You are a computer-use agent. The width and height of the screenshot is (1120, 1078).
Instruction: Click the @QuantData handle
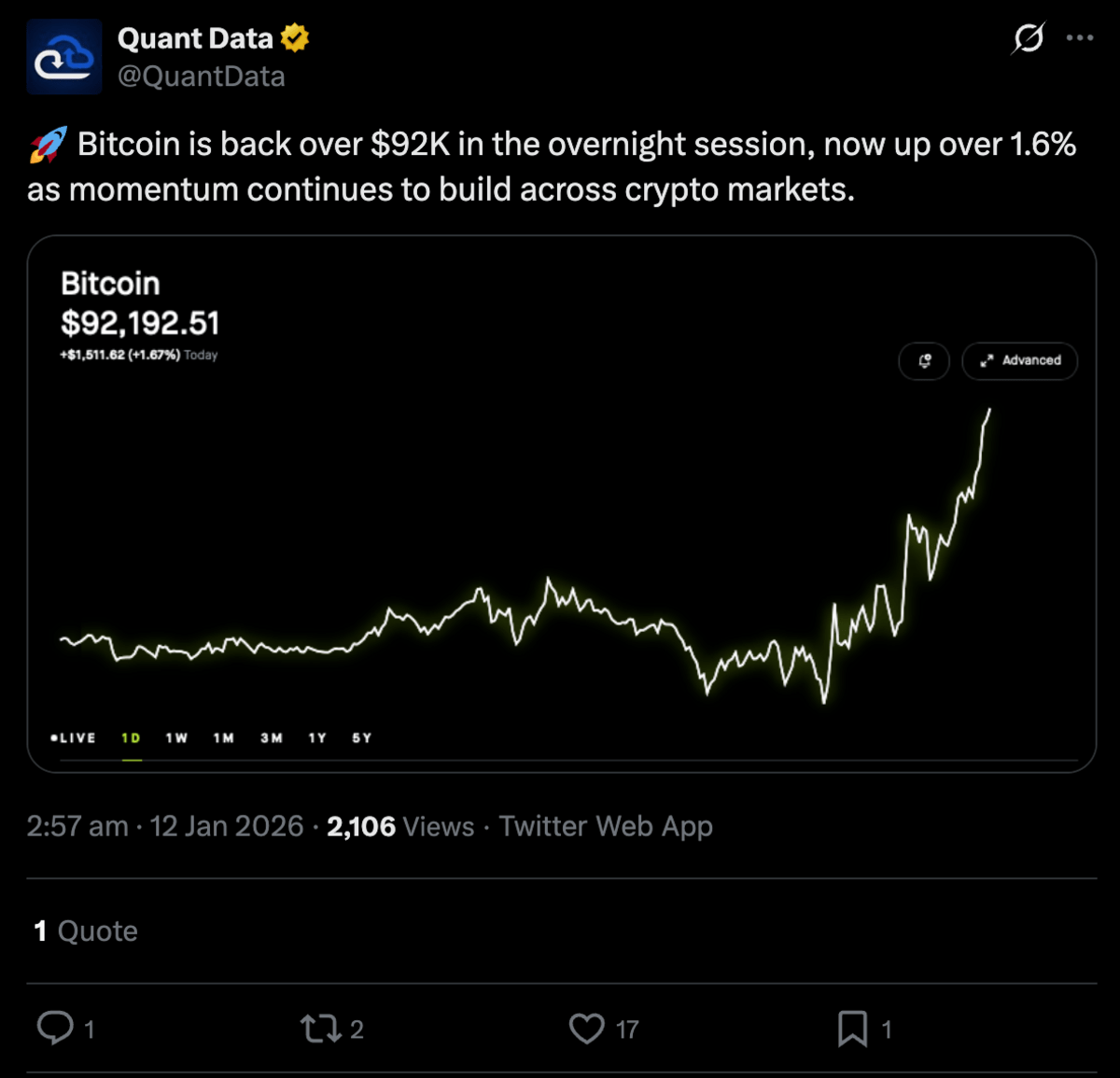201,77
